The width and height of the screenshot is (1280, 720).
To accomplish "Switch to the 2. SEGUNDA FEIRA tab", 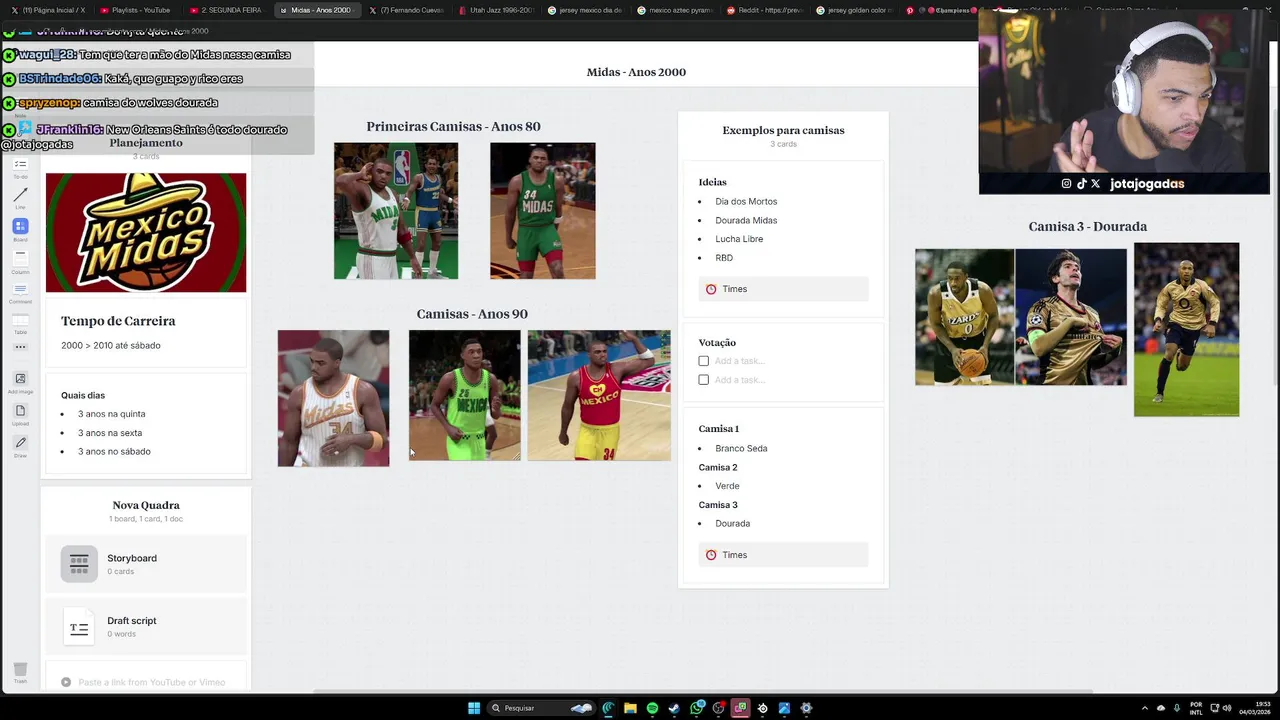I will [x=225, y=10].
